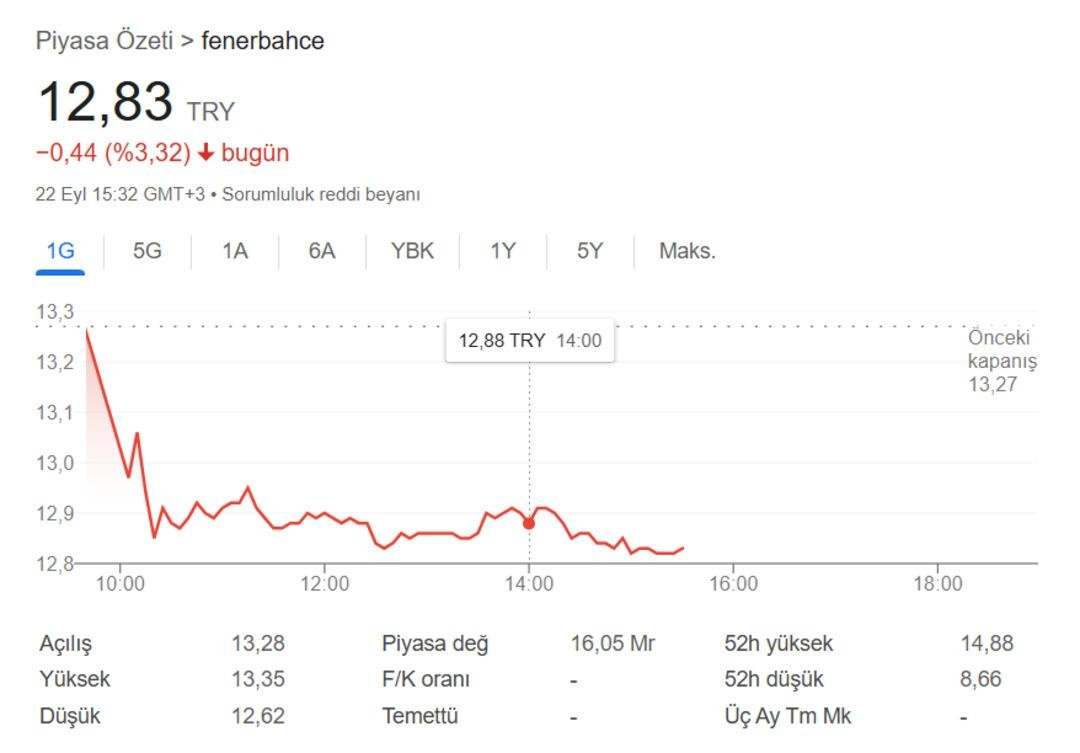Click the 10:00 axis time label
Screen dimensions: 1080x753
coord(120,584)
